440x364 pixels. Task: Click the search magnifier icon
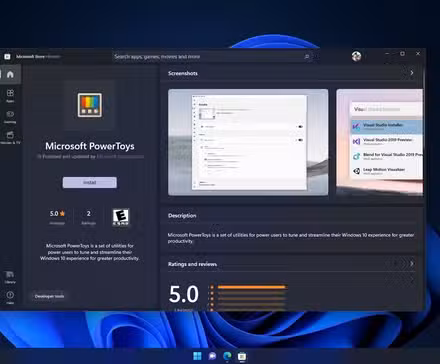tap(307, 57)
